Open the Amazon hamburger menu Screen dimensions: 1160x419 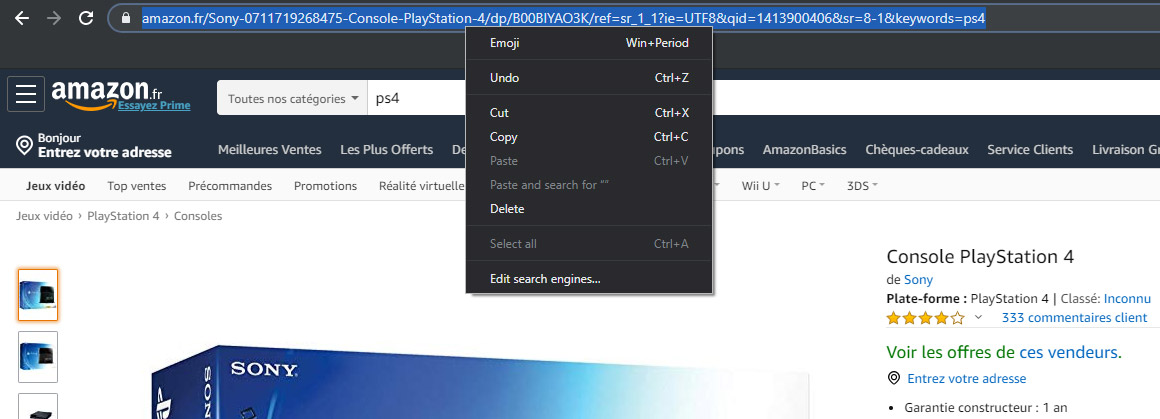[x=26, y=94]
